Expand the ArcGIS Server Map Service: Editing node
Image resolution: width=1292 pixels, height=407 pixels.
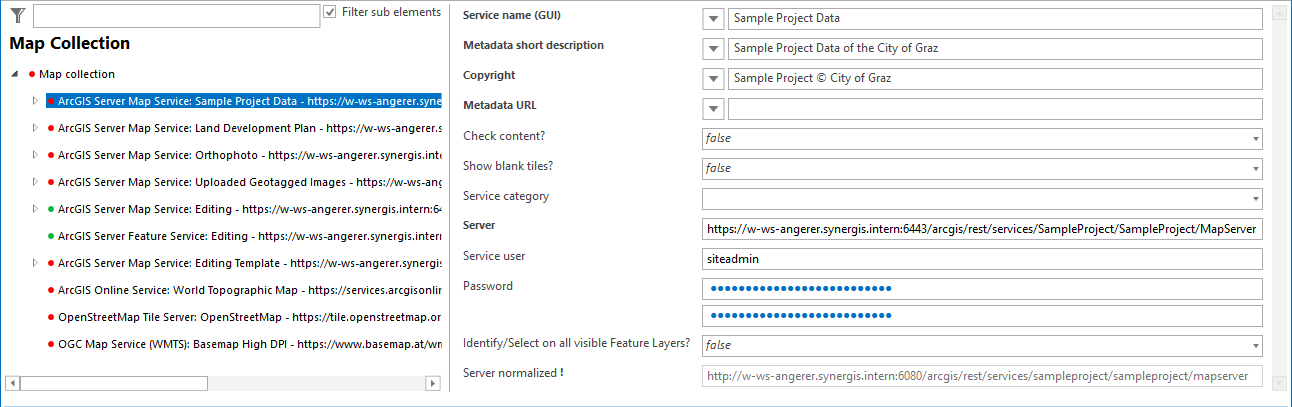click(x=35, y=209)
